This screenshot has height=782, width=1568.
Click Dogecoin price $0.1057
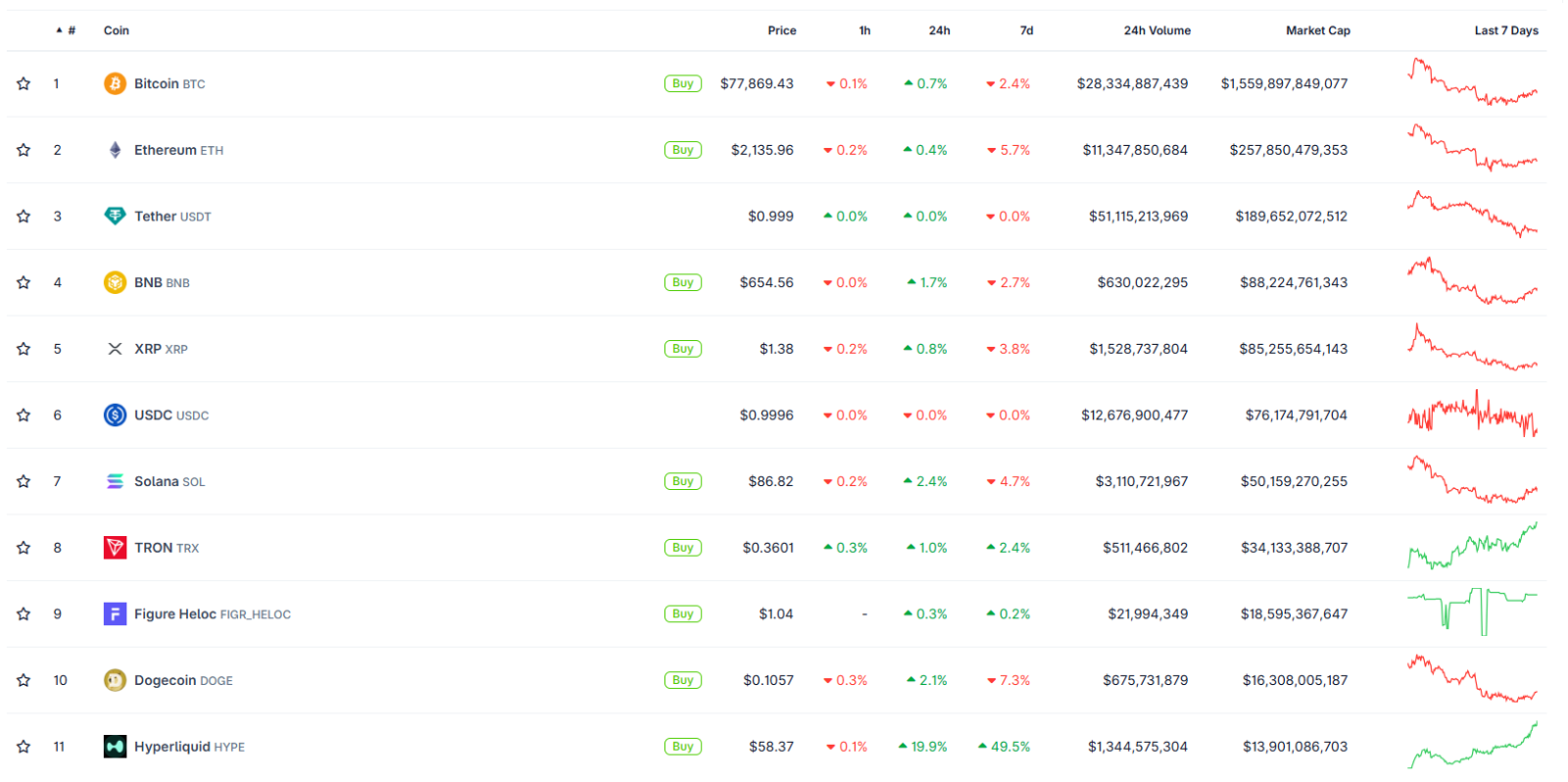pyautogui.click(x=768, y=680)
